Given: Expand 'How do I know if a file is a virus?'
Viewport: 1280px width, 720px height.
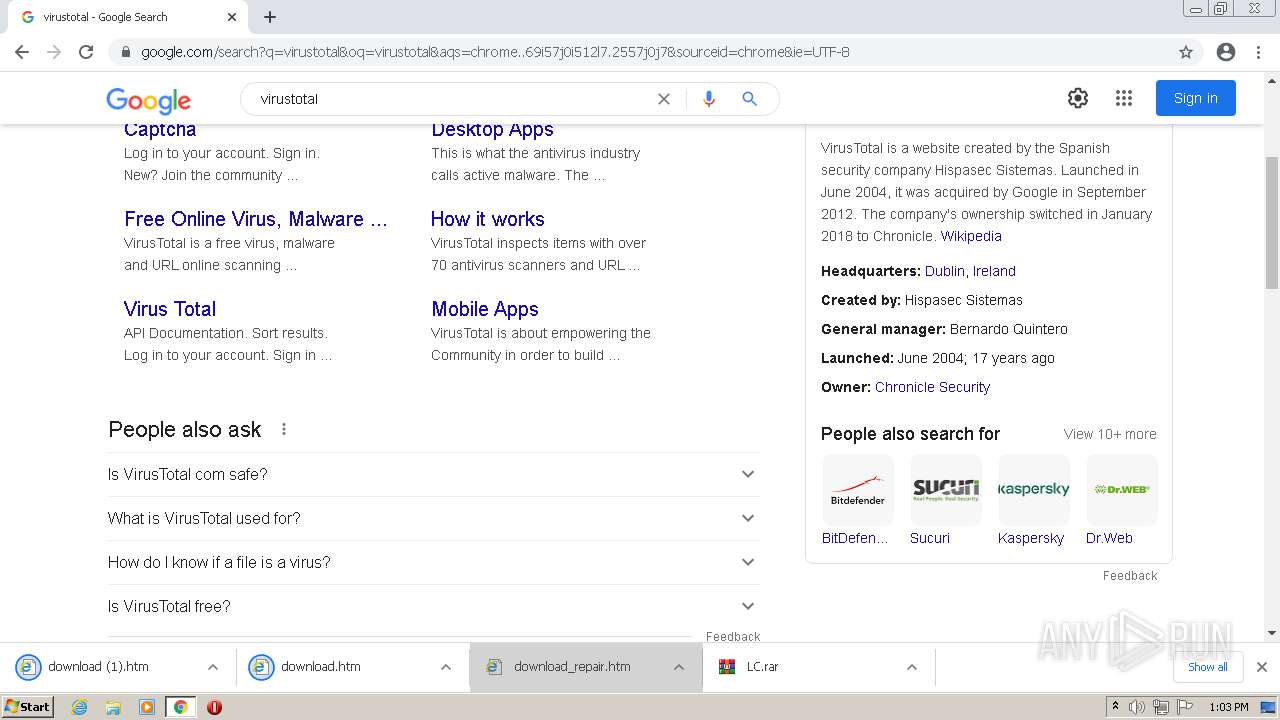Looking at the screenshot, I should 433,562.
